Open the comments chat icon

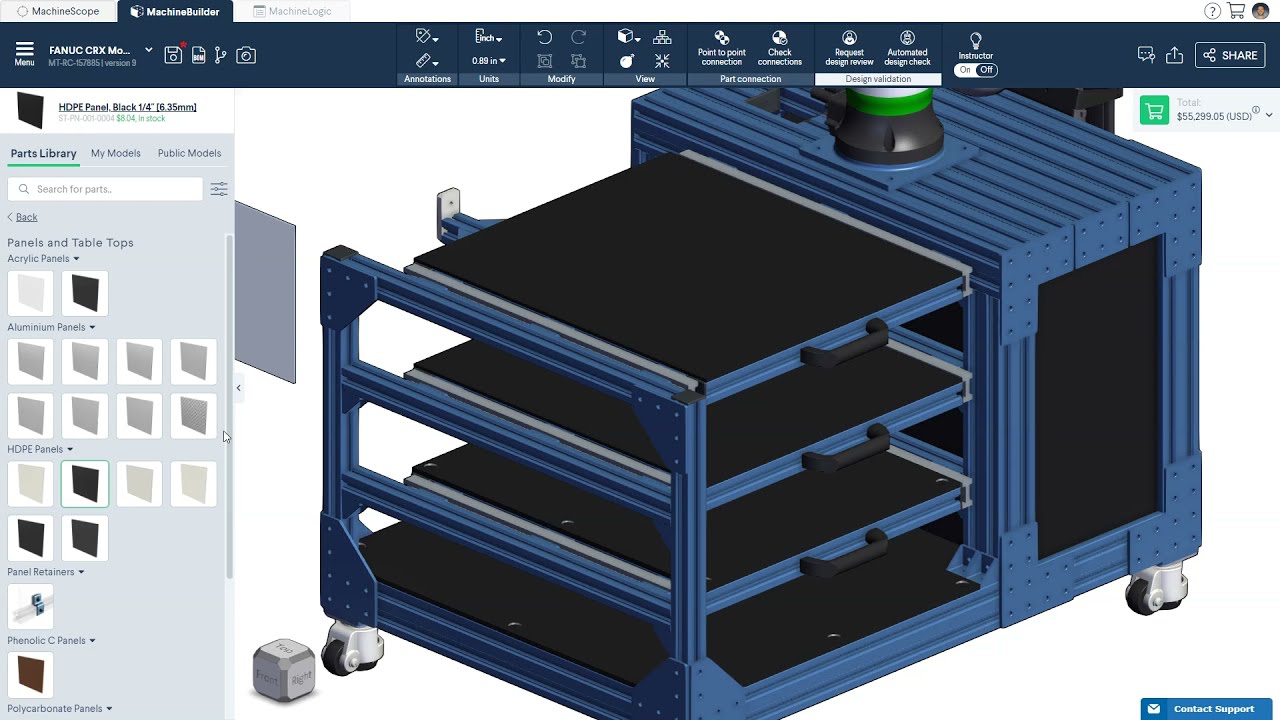pos(1146,55)
